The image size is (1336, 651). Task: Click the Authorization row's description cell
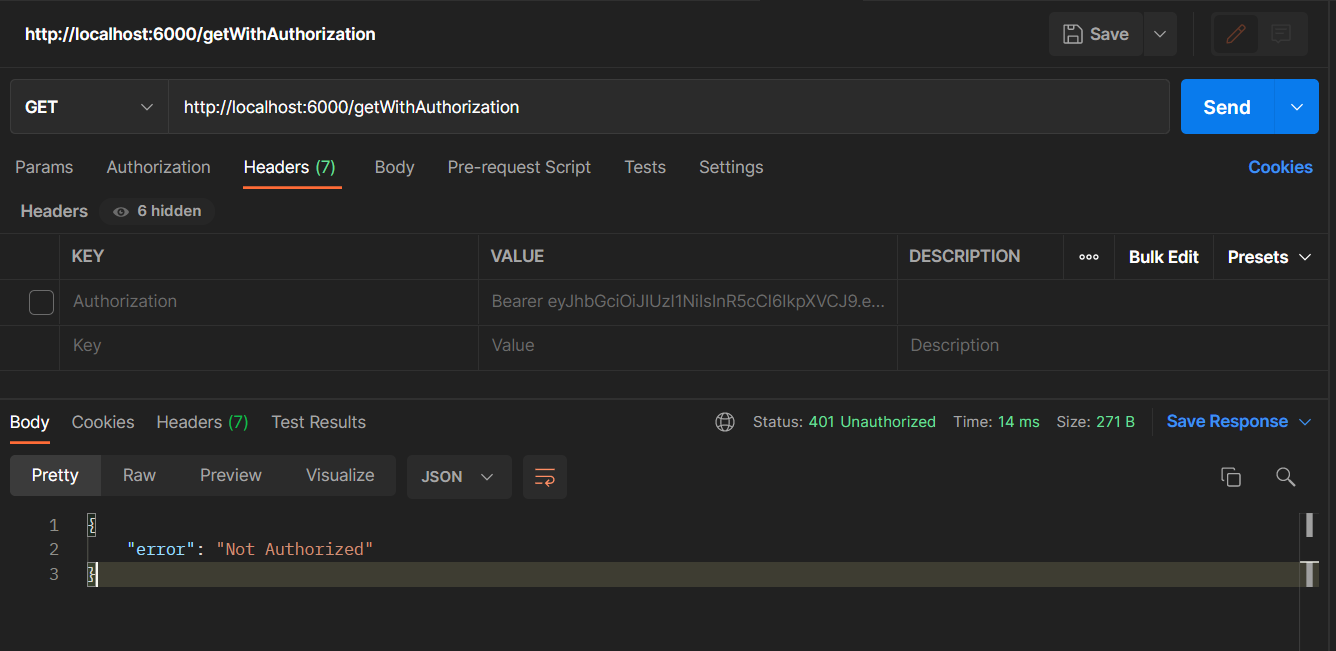point(1113,302)
